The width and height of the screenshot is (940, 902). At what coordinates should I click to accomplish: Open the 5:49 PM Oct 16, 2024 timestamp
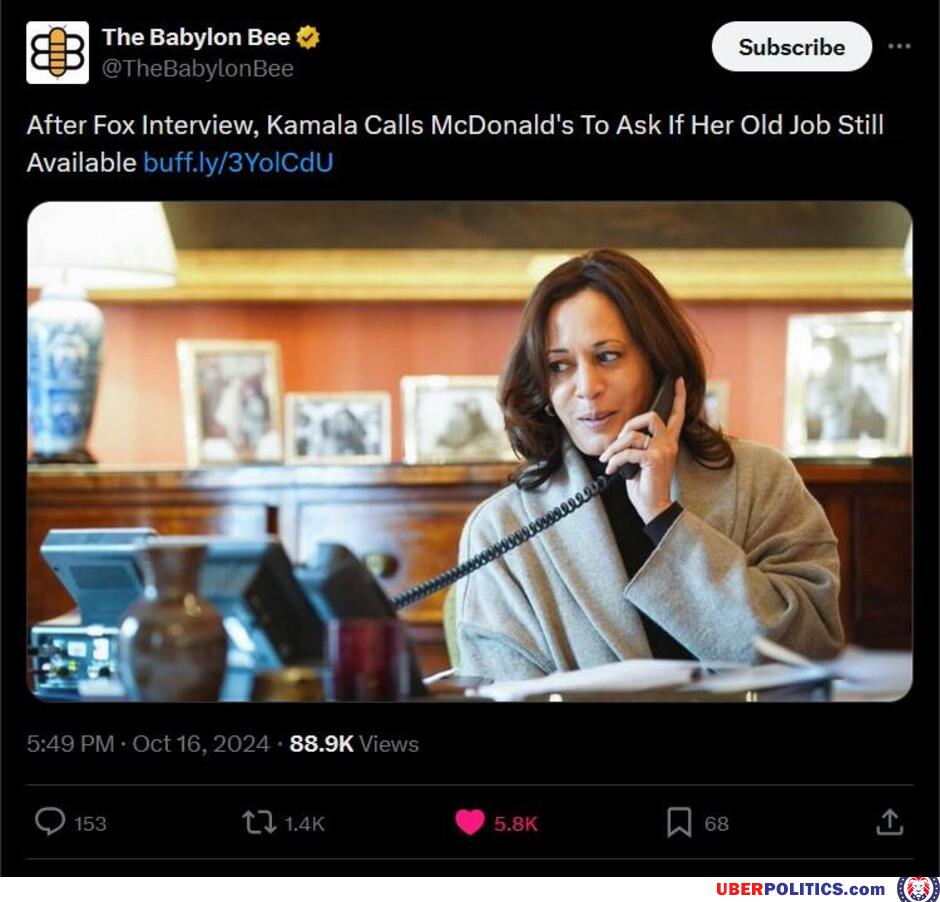click(148, 744)
